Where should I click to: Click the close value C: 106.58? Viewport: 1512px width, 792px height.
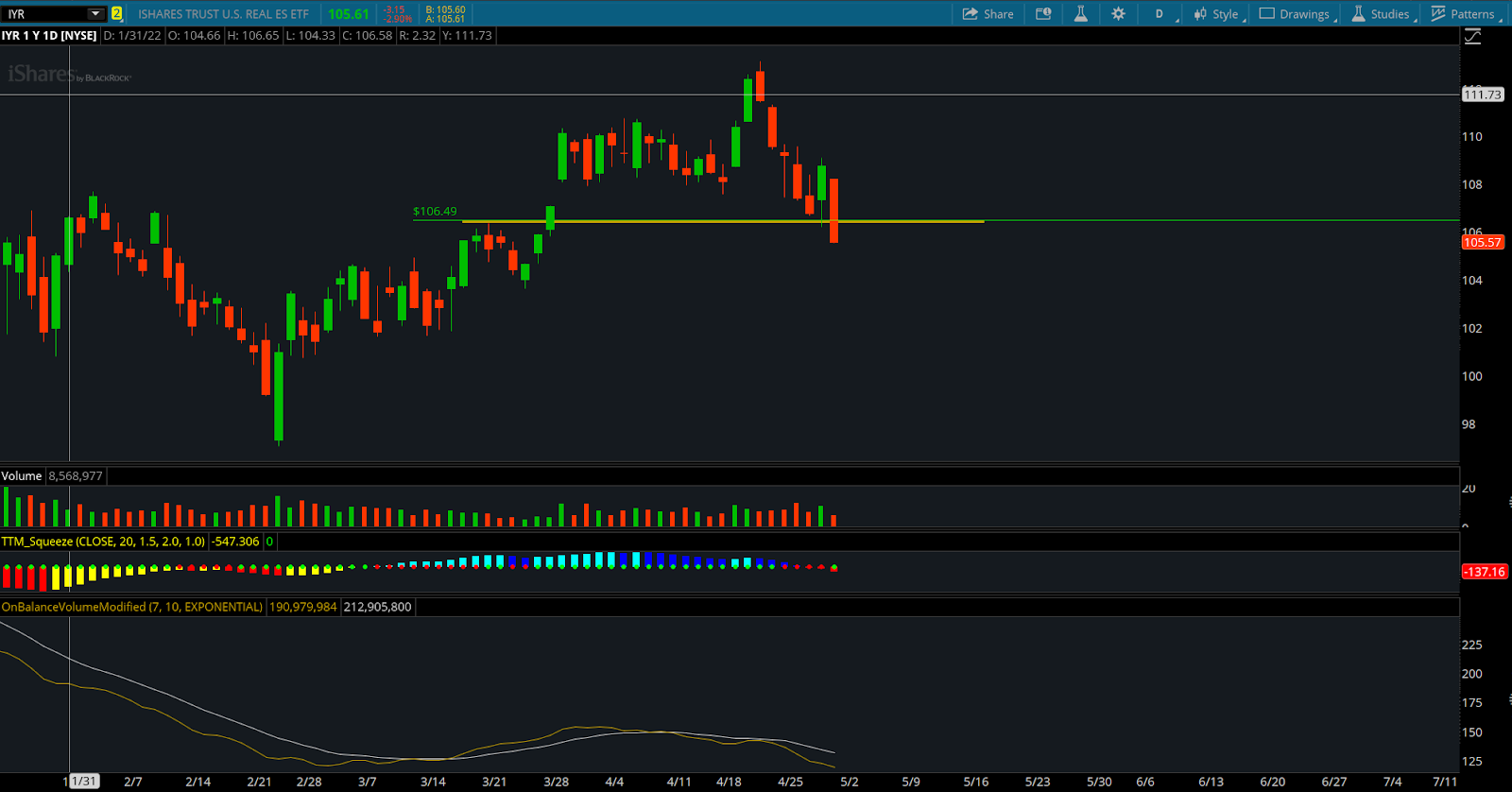[367, 35]
